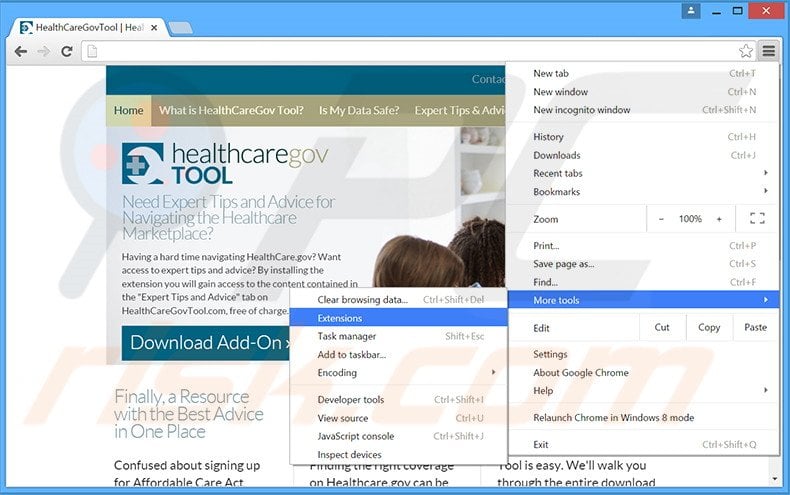The height and width of the screenshot is (495, 790).
Task: Click the 100% zoom value
Action: [x=690, y=219]
